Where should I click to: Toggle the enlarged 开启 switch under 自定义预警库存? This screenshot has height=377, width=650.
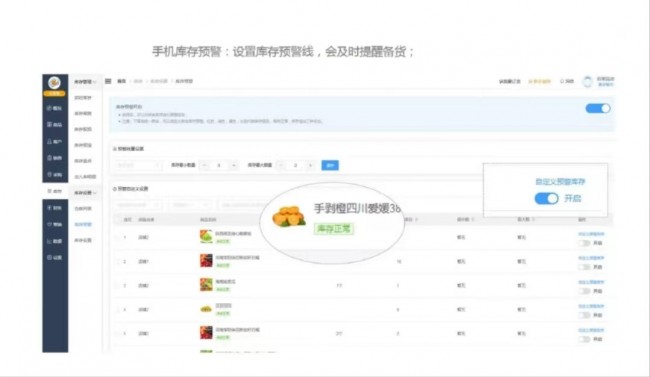[546, 199]
